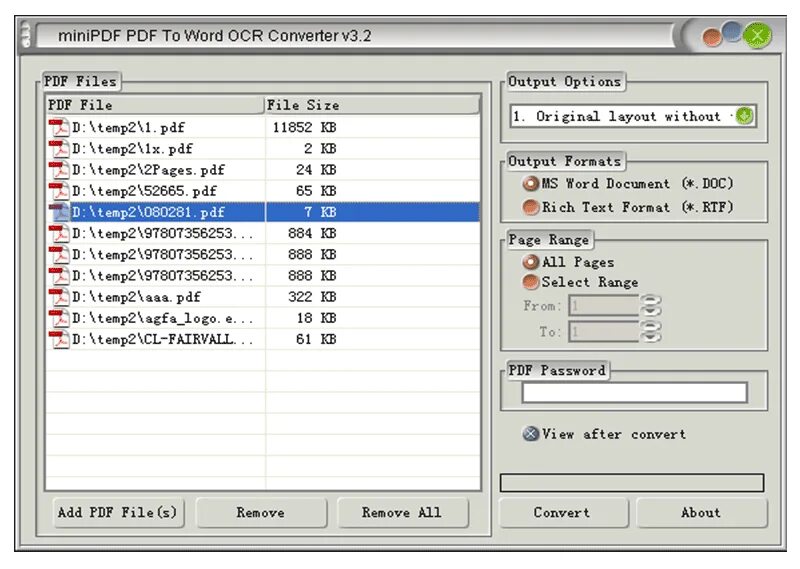Click the 322 KB file size cell
This screenshot has height=569, width=800.
tap(312, 297)
